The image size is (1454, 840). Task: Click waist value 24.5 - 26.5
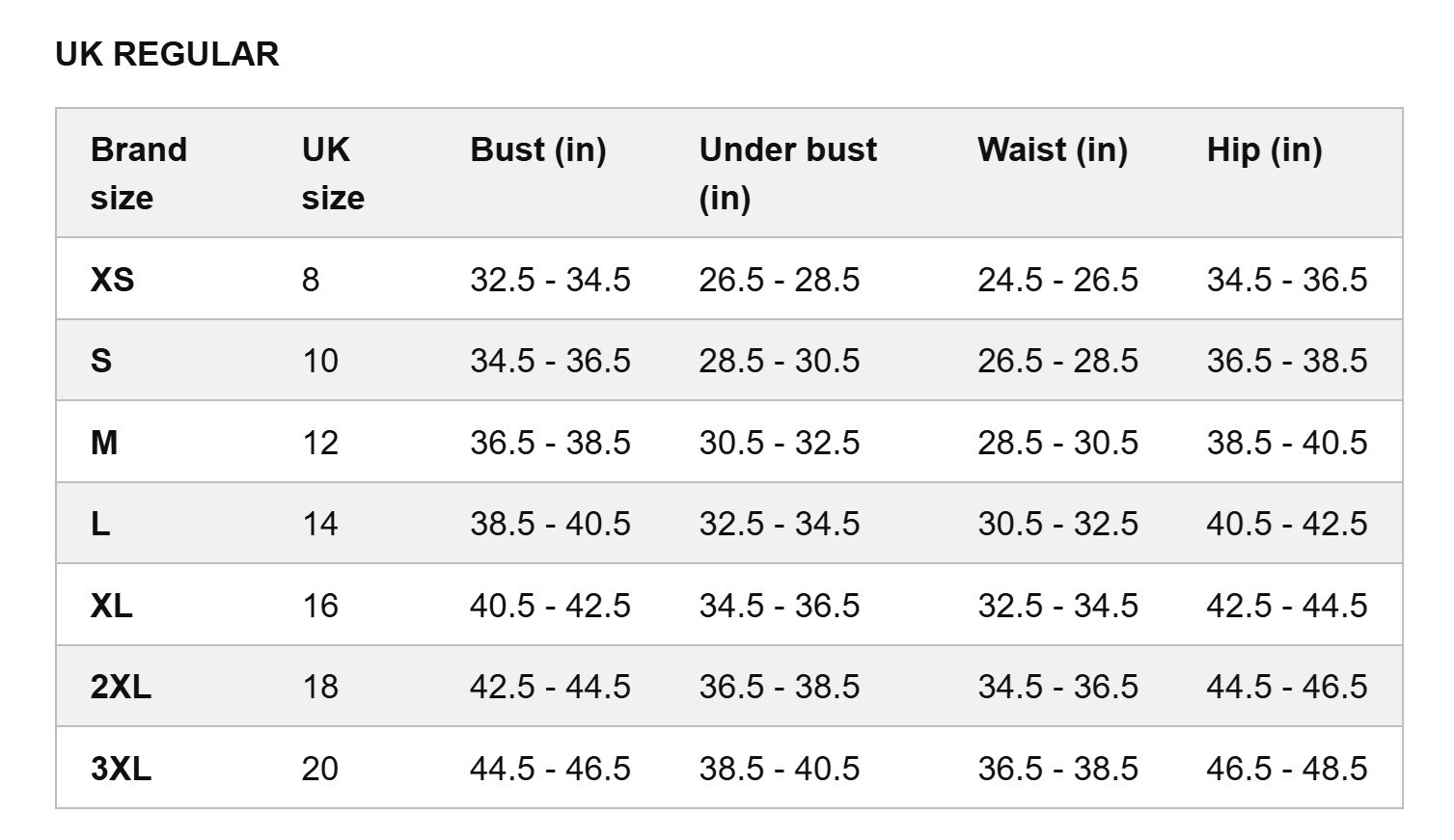pyautogui.click(x=1057, y=280)
